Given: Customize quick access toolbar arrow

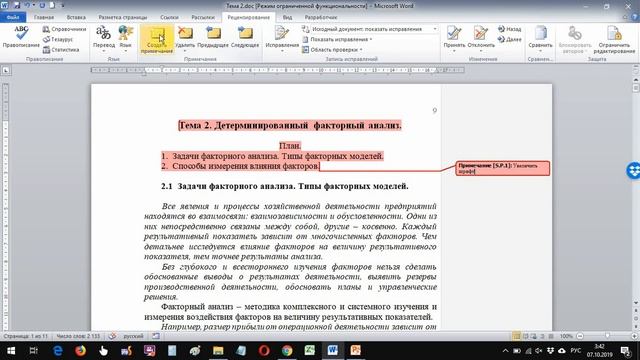Looking at the screenshot, I should (x=62, y=6).
